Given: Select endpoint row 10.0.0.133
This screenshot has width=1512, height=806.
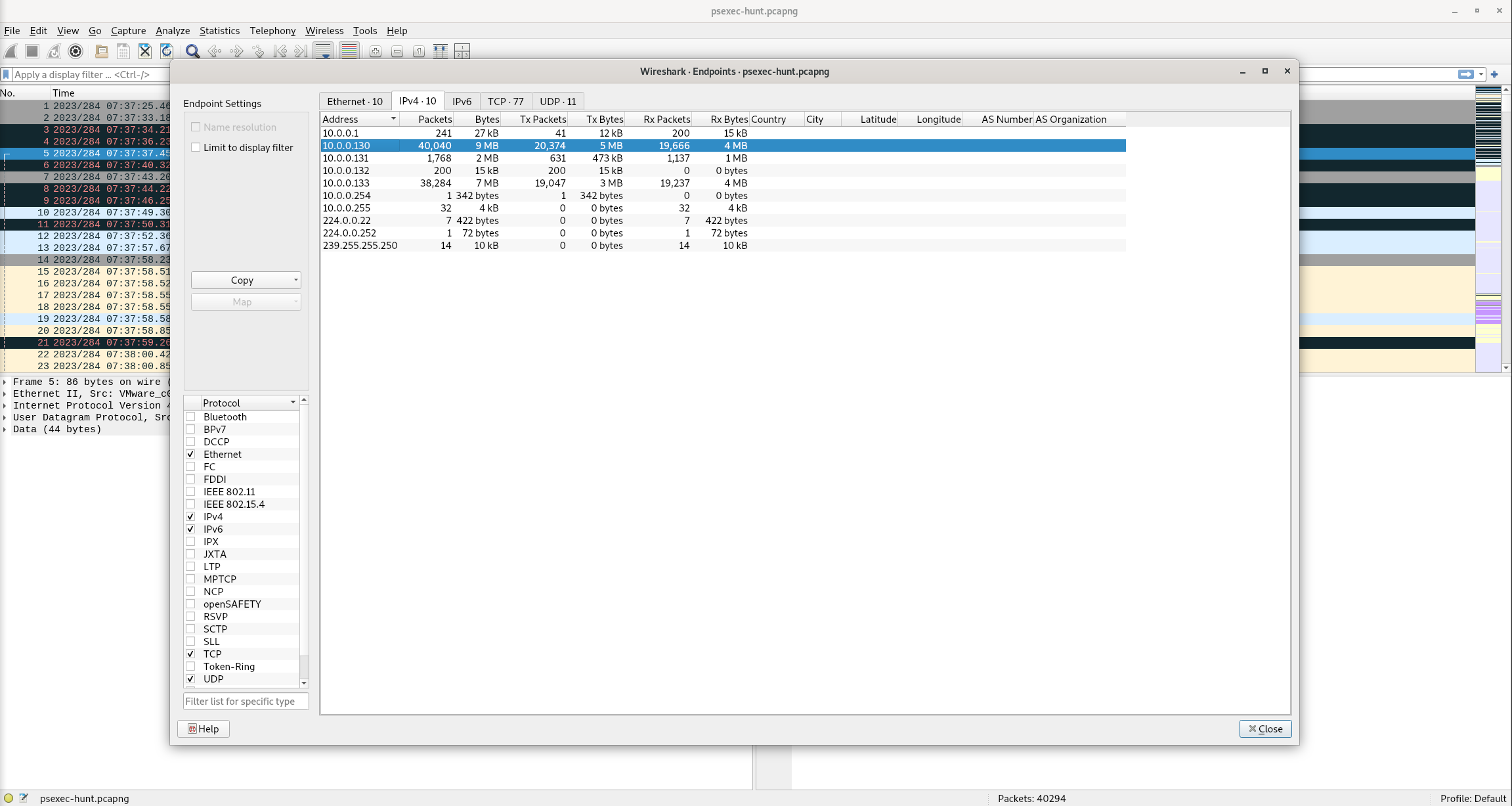Looking at the screenshot, I should pyautogui.click(x=723, y=183).
